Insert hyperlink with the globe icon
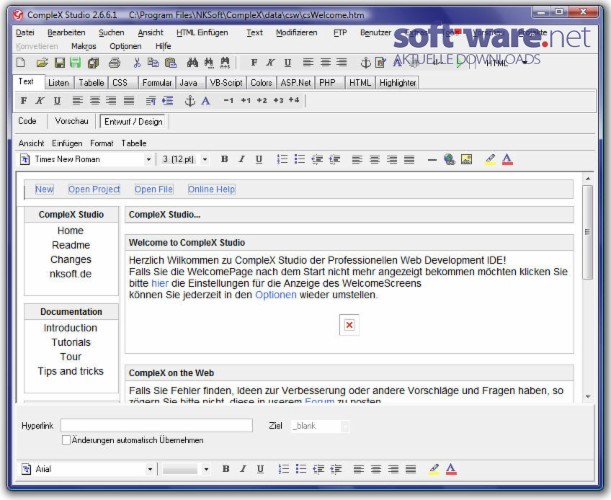 pyautogui.click(x=449, y=159)
